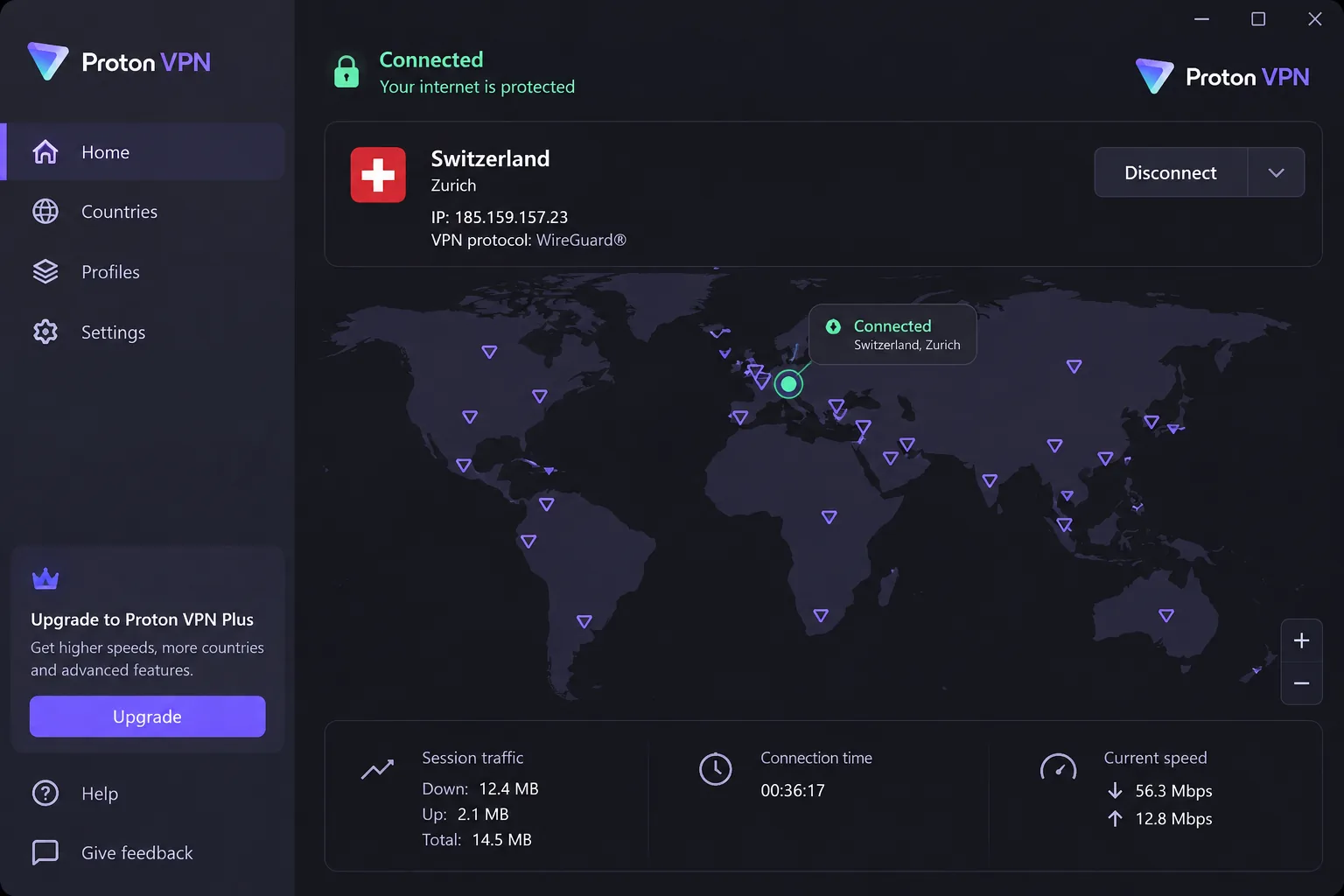The width and height of the screenshot is (1344, 896).
Task: Open the Home section
Action: point(143,152)
